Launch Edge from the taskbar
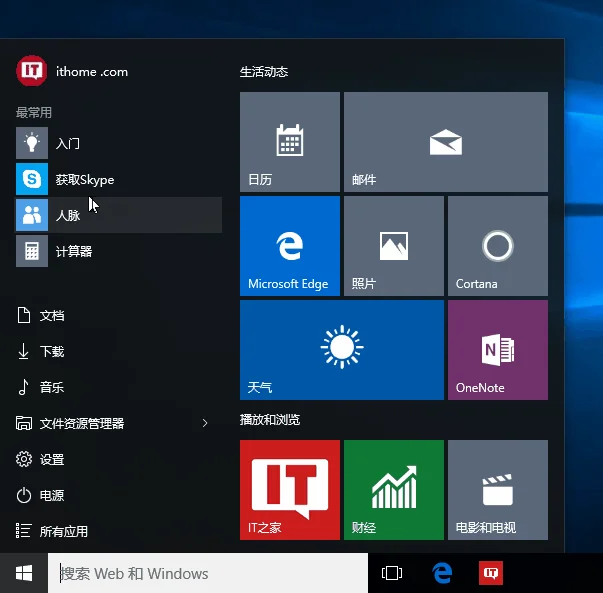The image size is (603, 593). (442, 573)
